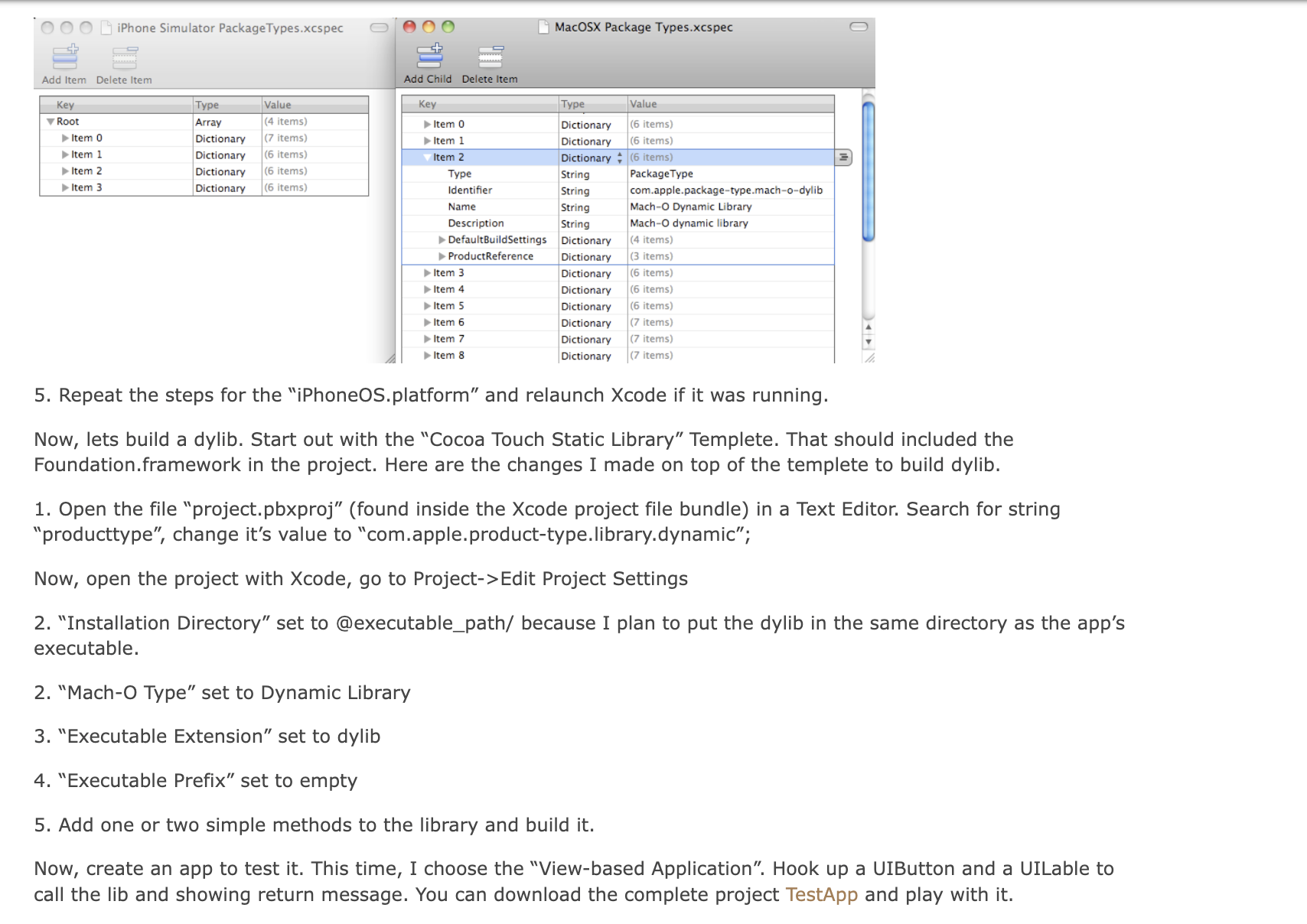1307x924 pixels.
Task: Click Type column header in MacOSX window
Action: click(x=593, y=104)
